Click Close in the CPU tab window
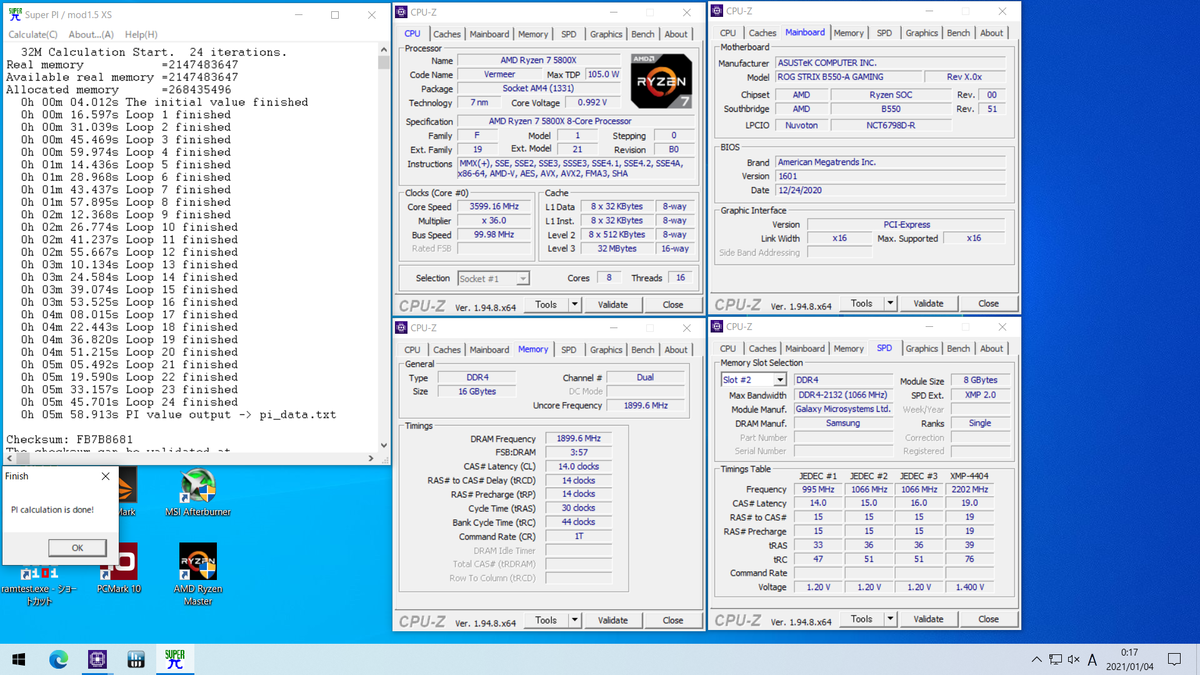 (x=673, y=305)
